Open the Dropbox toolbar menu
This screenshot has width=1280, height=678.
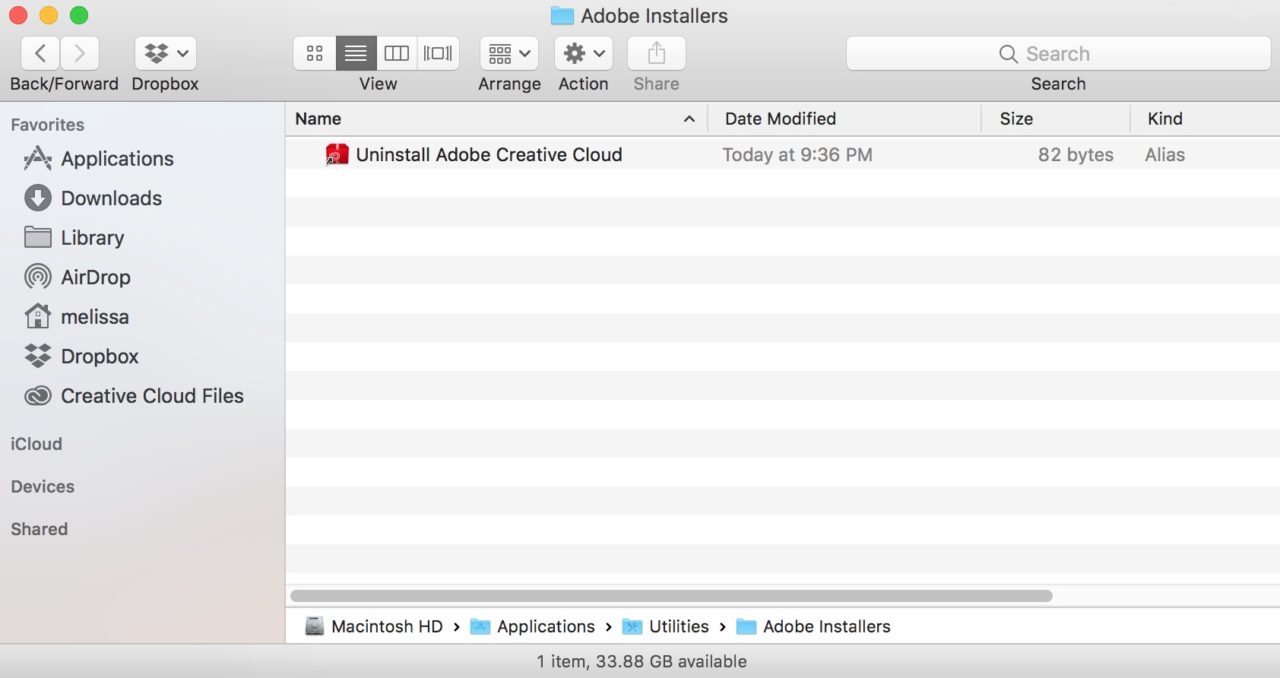point(165,53)
